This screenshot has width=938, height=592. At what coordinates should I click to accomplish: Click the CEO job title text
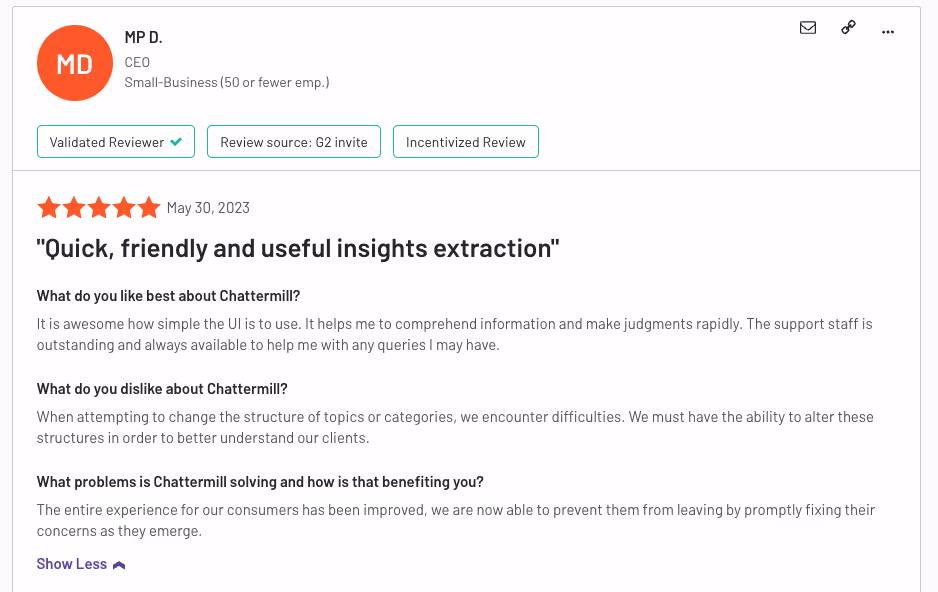tap(137, 62)
